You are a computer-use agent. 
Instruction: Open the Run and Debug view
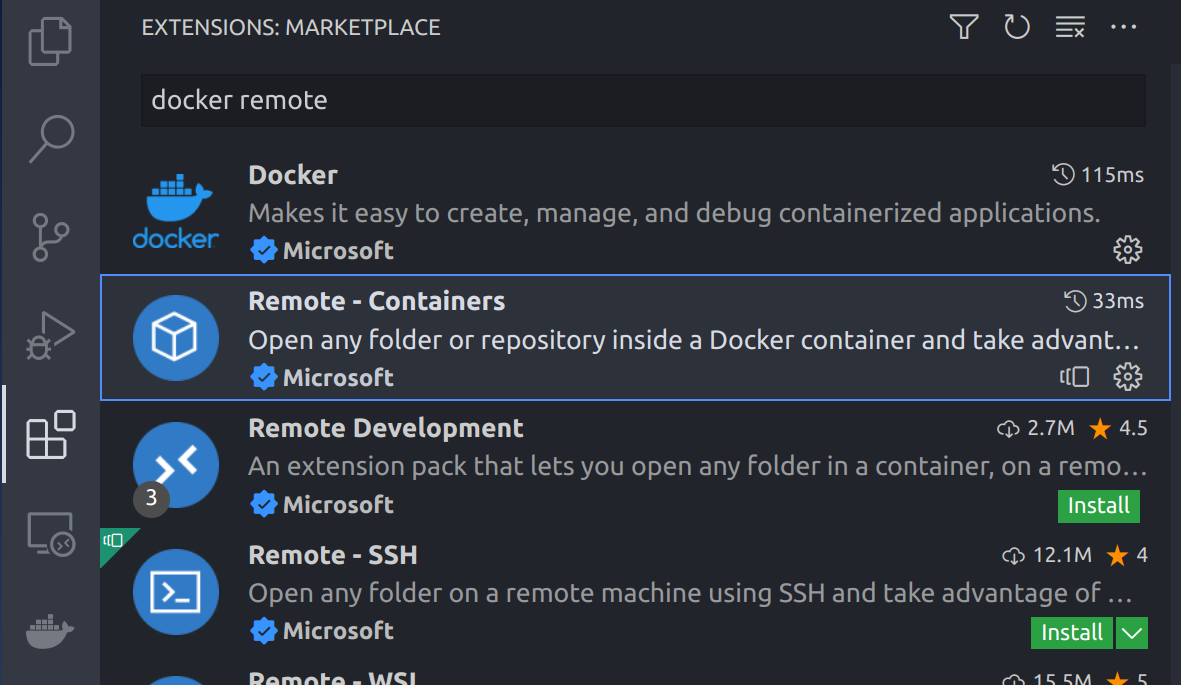[50, 336]
